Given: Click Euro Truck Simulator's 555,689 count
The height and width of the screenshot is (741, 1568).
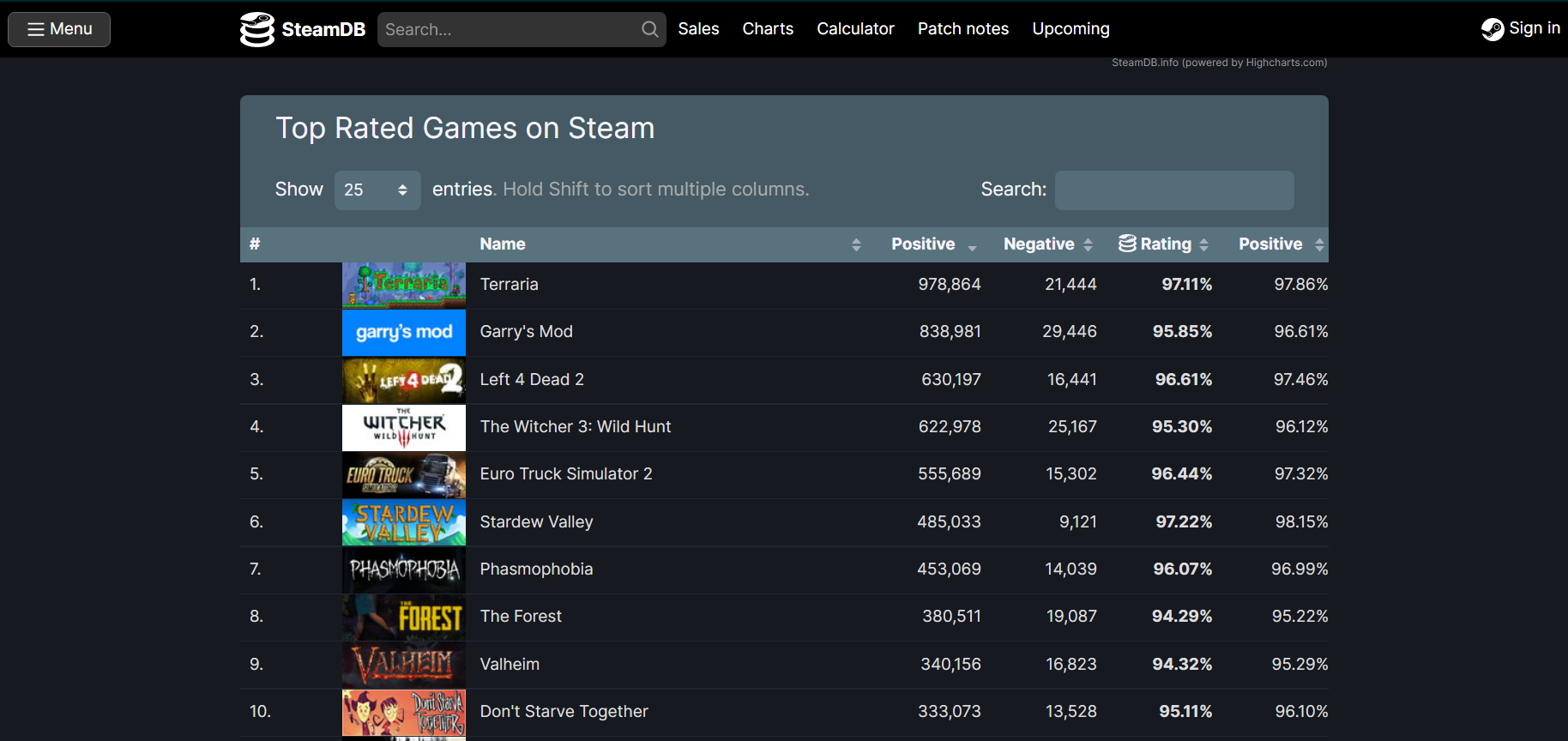Looking at the screenshot, I should pyautogui.click(x=950, y=473).
